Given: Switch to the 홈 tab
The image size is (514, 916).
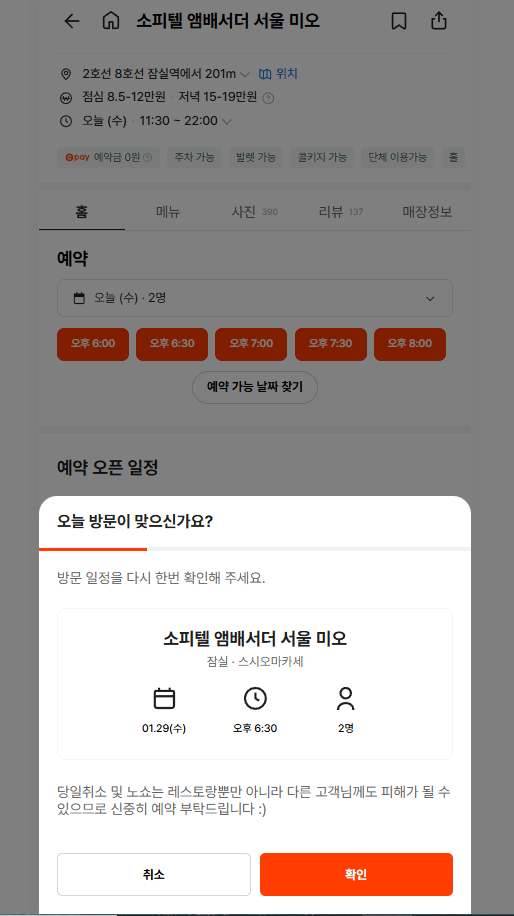Looking at the screenshot, I should (x=82, y=211).
